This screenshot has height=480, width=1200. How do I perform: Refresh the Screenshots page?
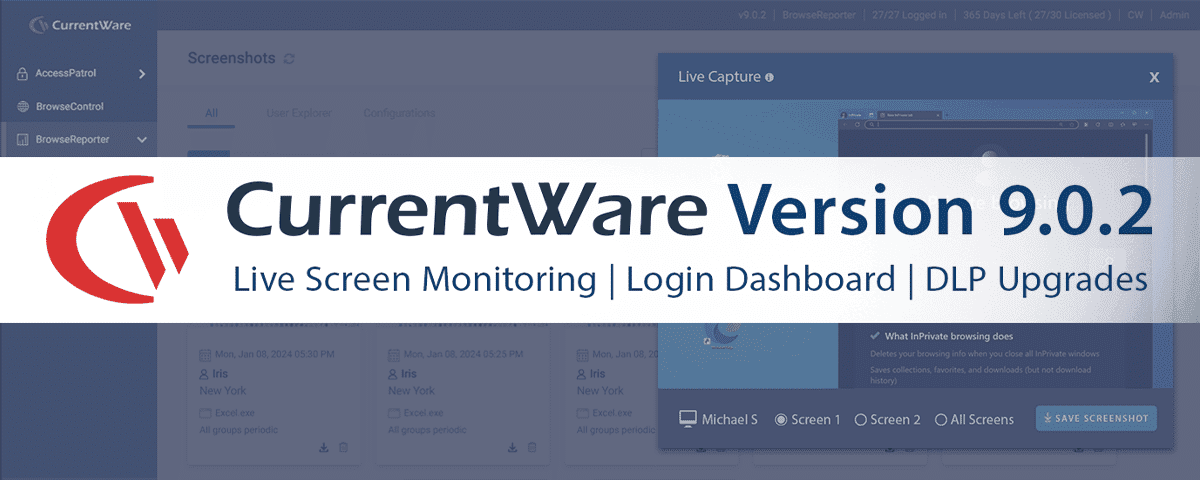coord(289,59)
